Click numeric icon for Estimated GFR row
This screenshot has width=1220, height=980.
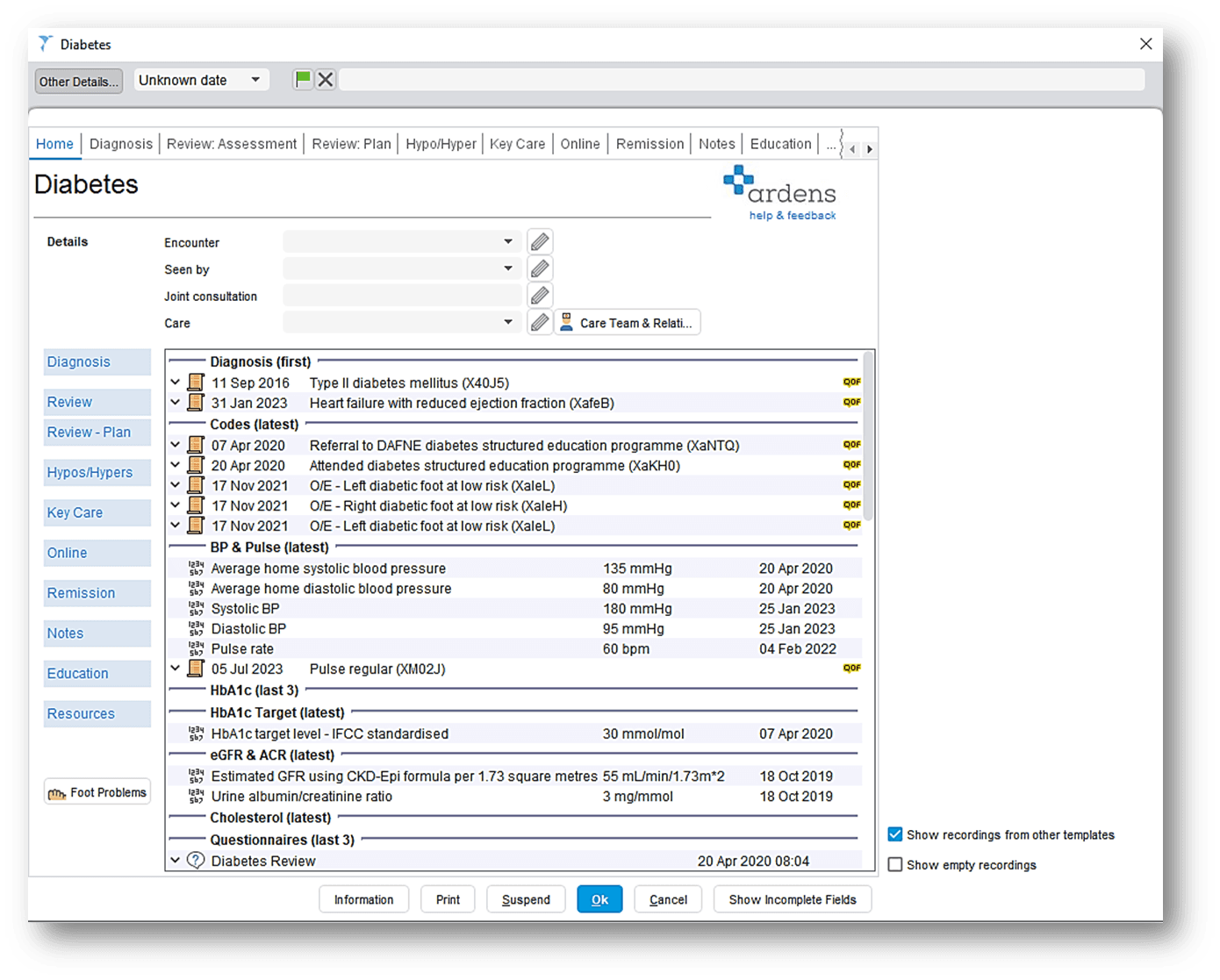[196, 776]
